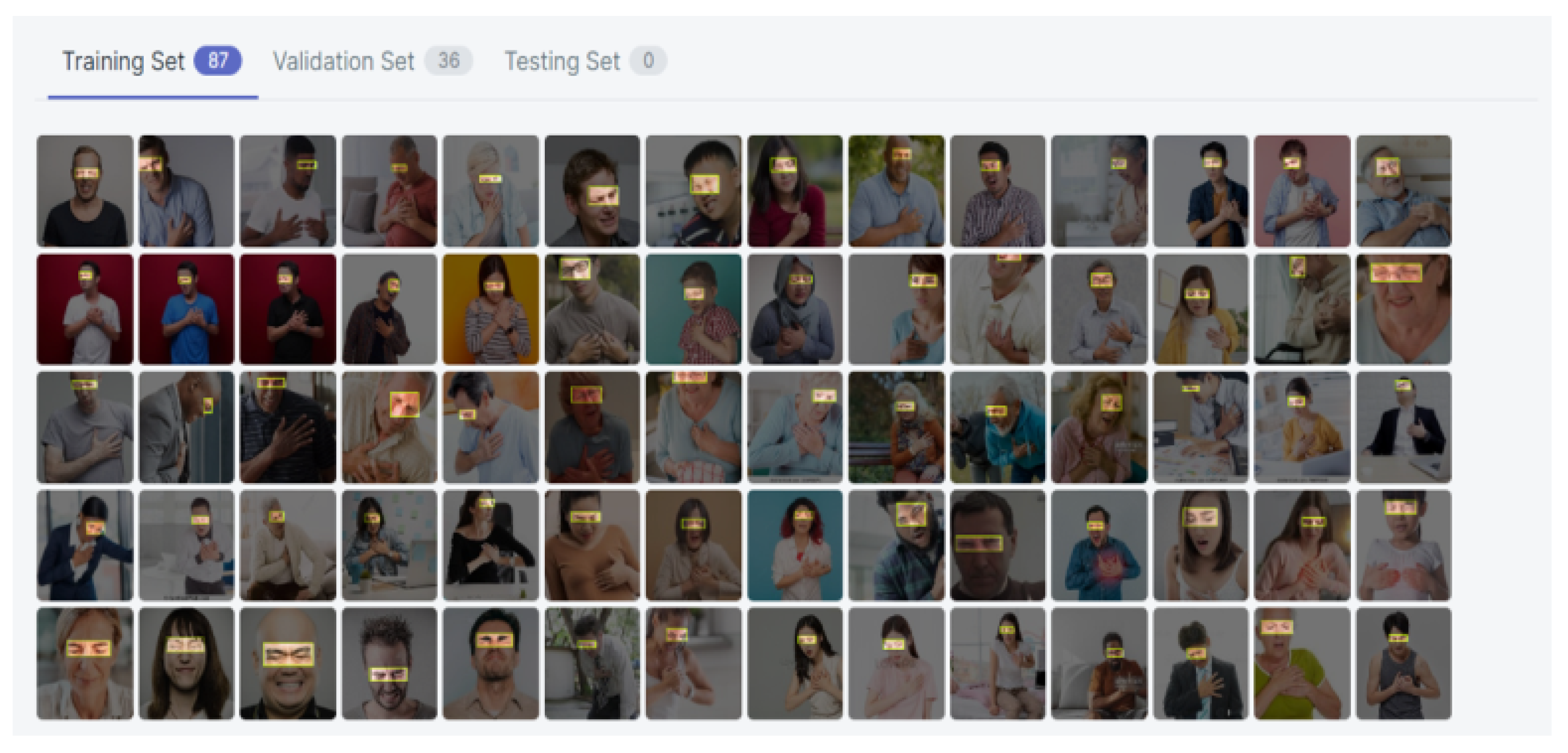
Task: Open boy in plaid shirt on teal background
Action: click(x=694, y=309)
